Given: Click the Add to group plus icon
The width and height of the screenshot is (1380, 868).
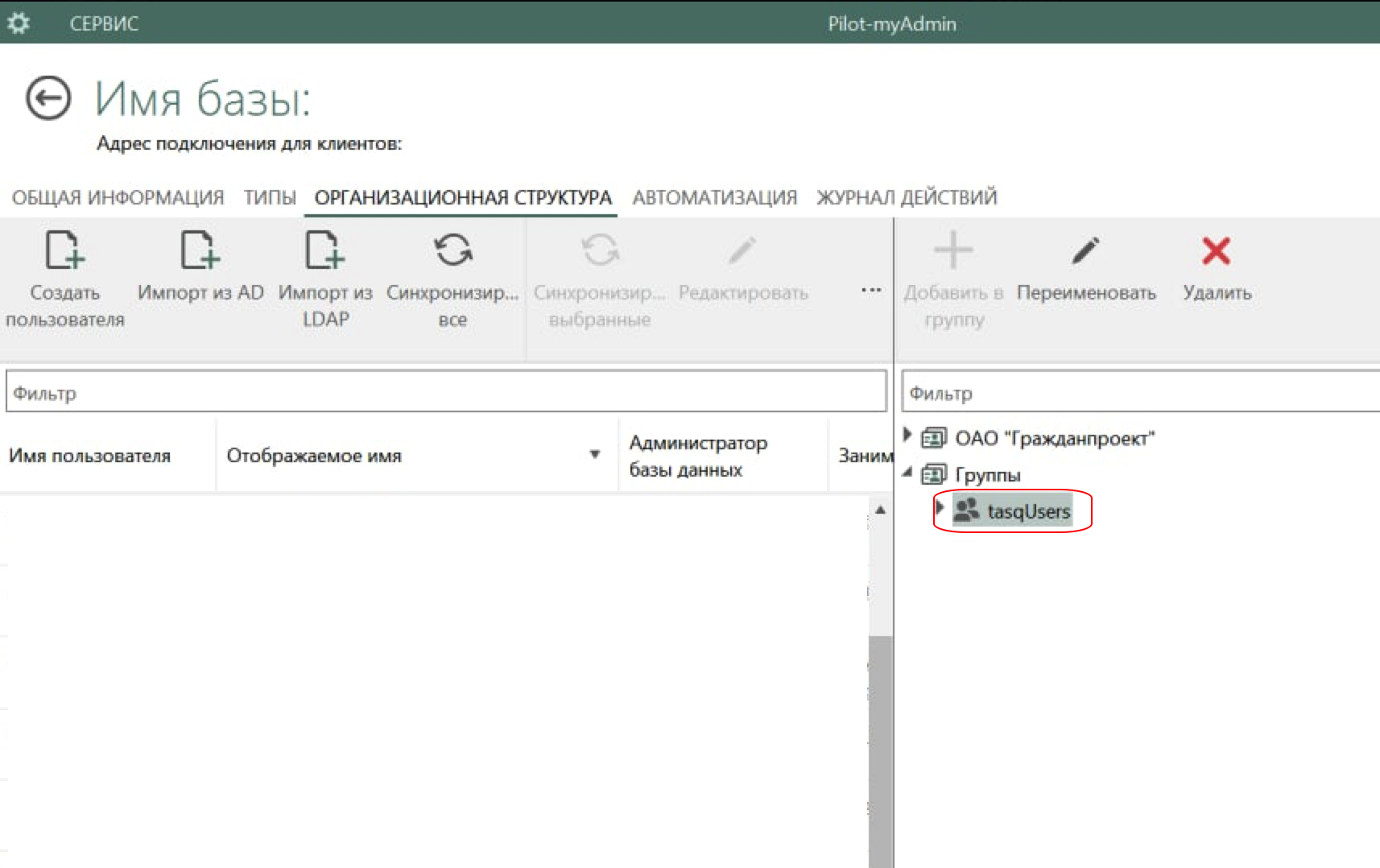Looking at the screenshot, I should pyautogui.click(x=953, y=250).
